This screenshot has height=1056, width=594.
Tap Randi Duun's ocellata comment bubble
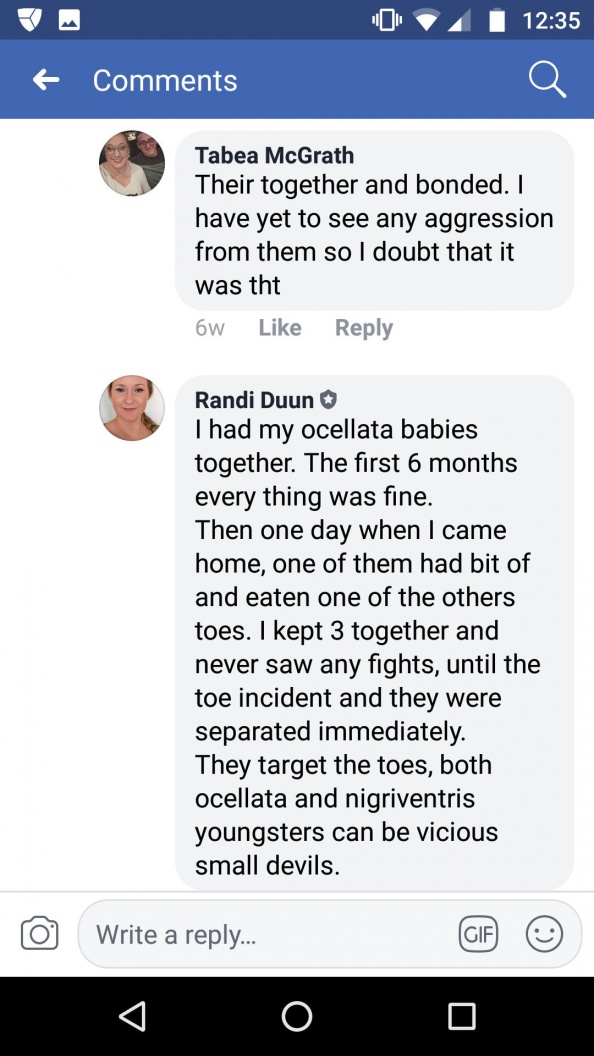click(x=374, y=632)
